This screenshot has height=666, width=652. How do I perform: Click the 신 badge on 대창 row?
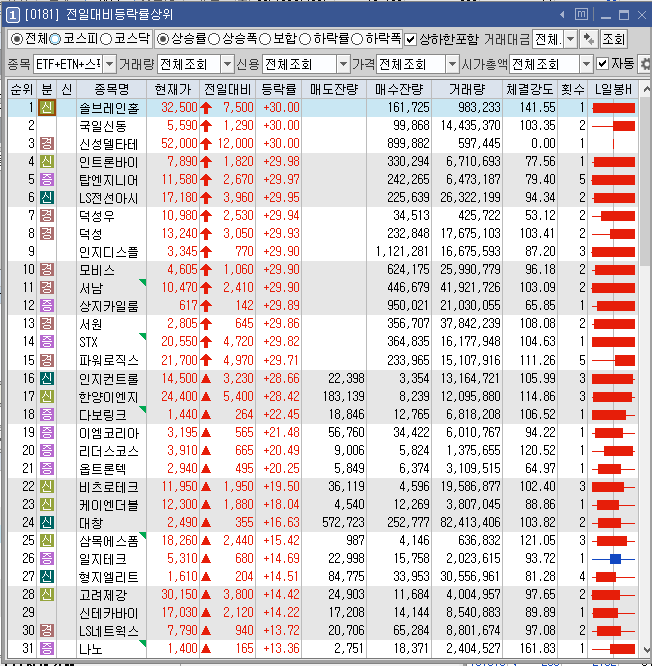pos(47,522)
